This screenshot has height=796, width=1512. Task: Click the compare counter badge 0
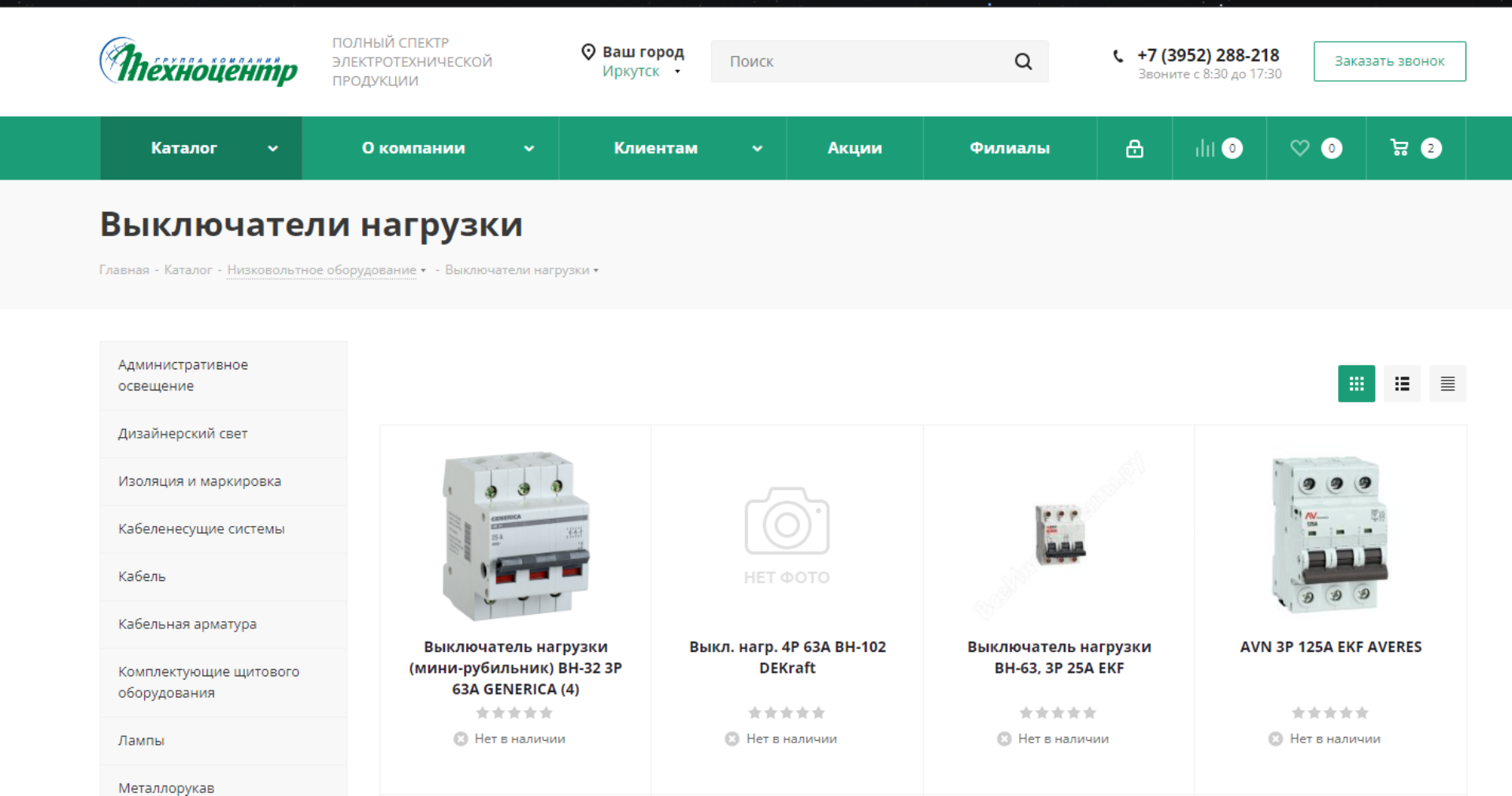click(1232, 148)
